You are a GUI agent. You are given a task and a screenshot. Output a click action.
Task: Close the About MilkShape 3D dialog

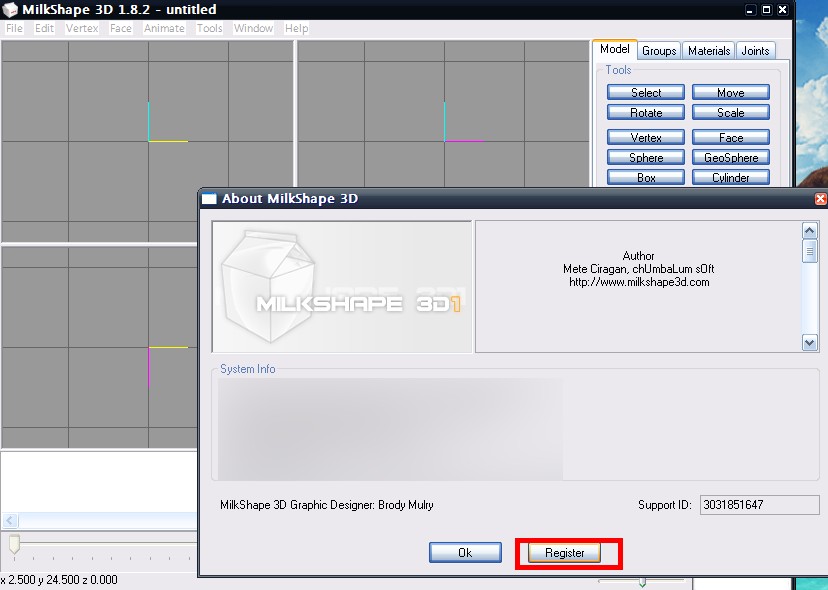click(x=820, y=199)
